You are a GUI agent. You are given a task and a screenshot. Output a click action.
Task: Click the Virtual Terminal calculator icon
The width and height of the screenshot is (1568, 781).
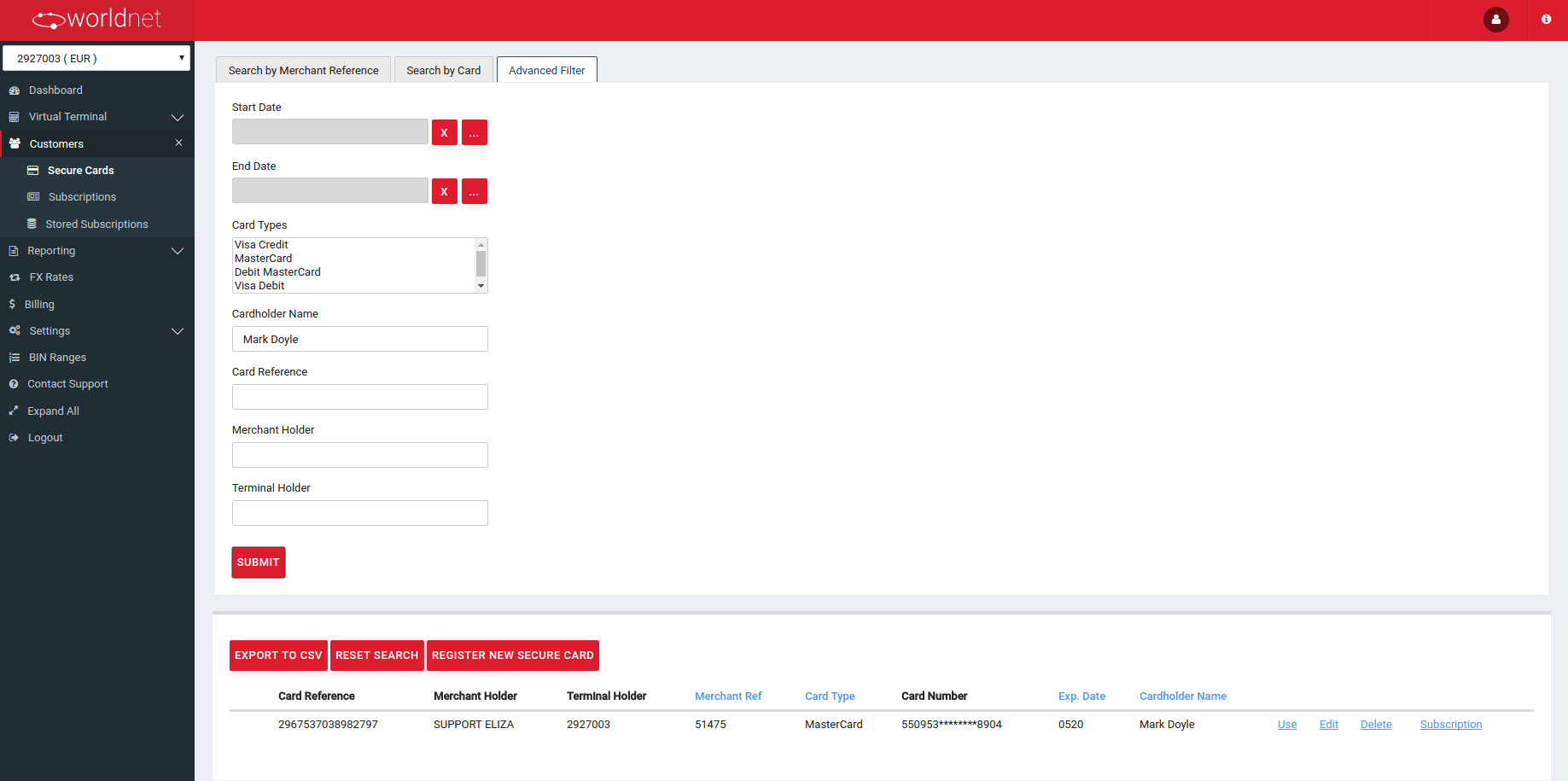[x=14, y=117]
